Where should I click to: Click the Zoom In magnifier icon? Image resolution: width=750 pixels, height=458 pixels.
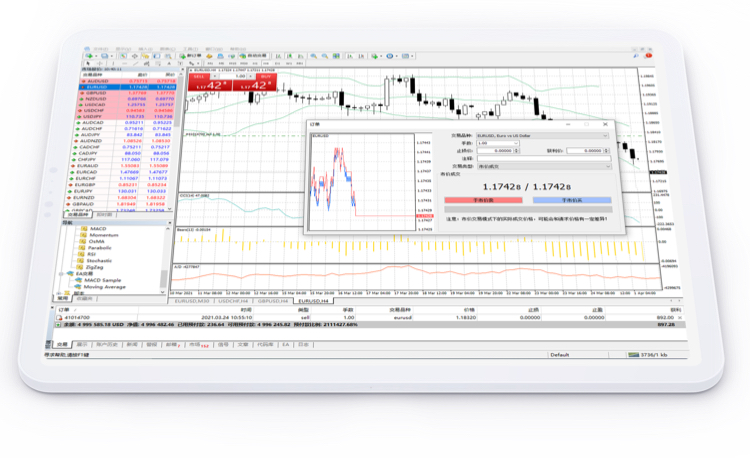313,56
